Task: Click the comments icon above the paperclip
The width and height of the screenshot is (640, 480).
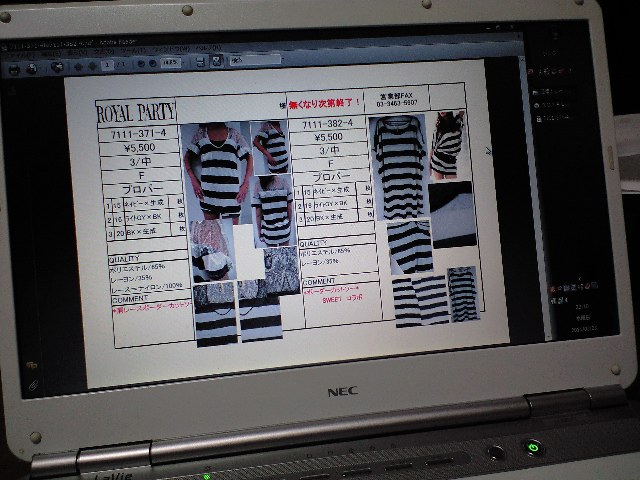Action: point(31,364)
